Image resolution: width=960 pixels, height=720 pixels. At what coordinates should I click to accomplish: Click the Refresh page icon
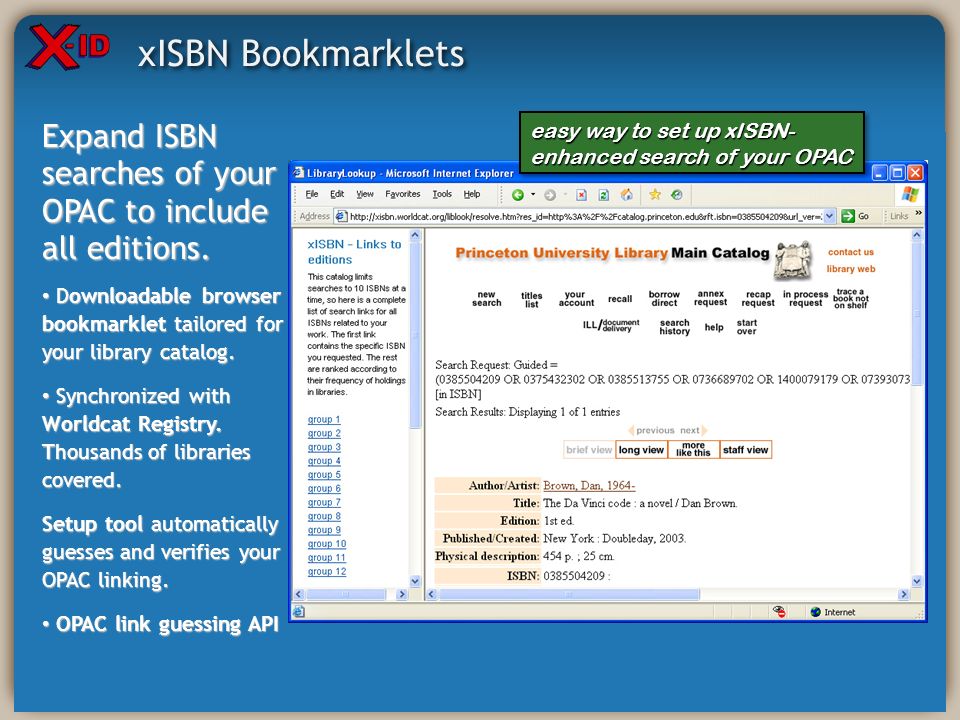pyautogui.click(x=604, y=195)
